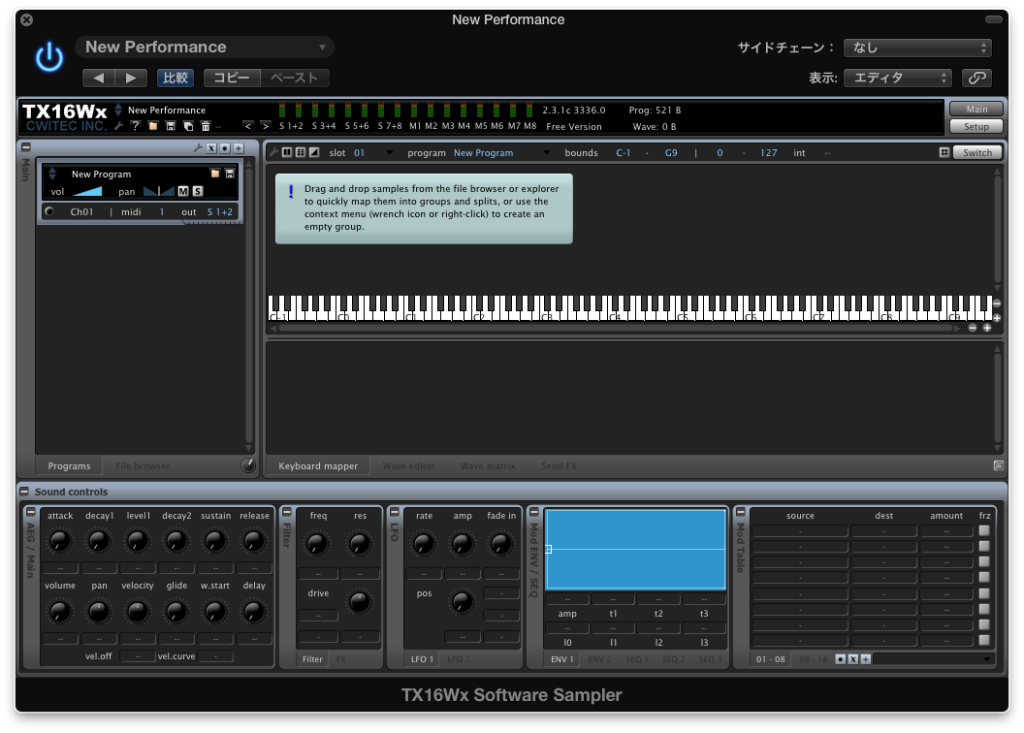The width and height of the screenshot is (1024, 733).
Task: Click the attack knob in AEG section
Action: [60, 541]
